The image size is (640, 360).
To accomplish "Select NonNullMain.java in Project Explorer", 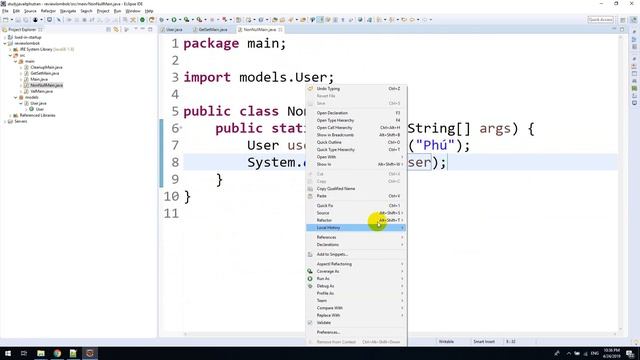I will click(47, 85).
